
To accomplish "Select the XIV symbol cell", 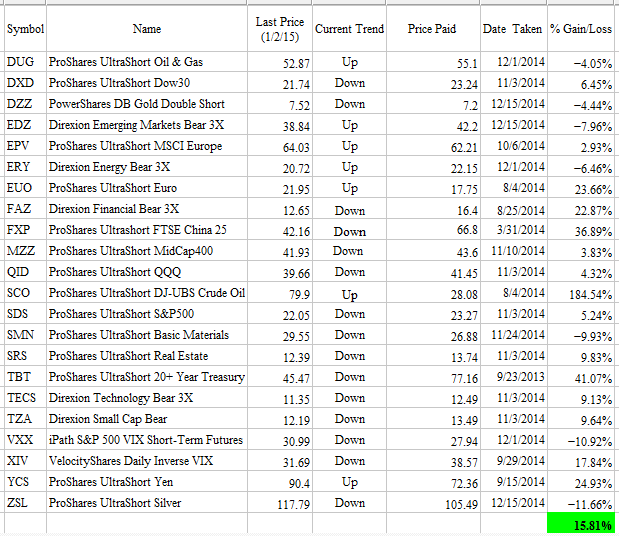I will tap(25, 461).
